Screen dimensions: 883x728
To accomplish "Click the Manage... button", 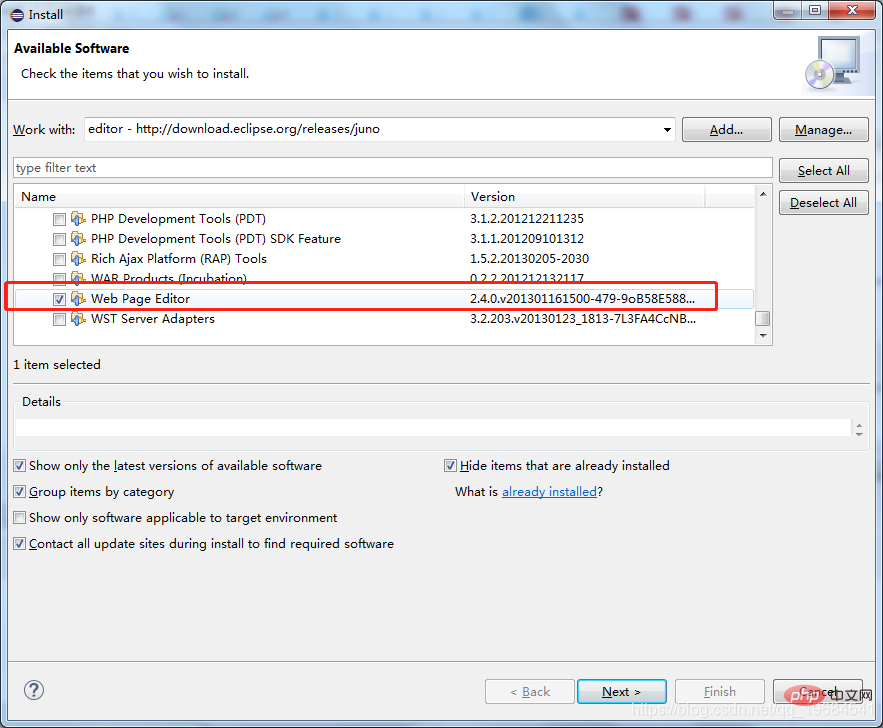I will (823, 130).
